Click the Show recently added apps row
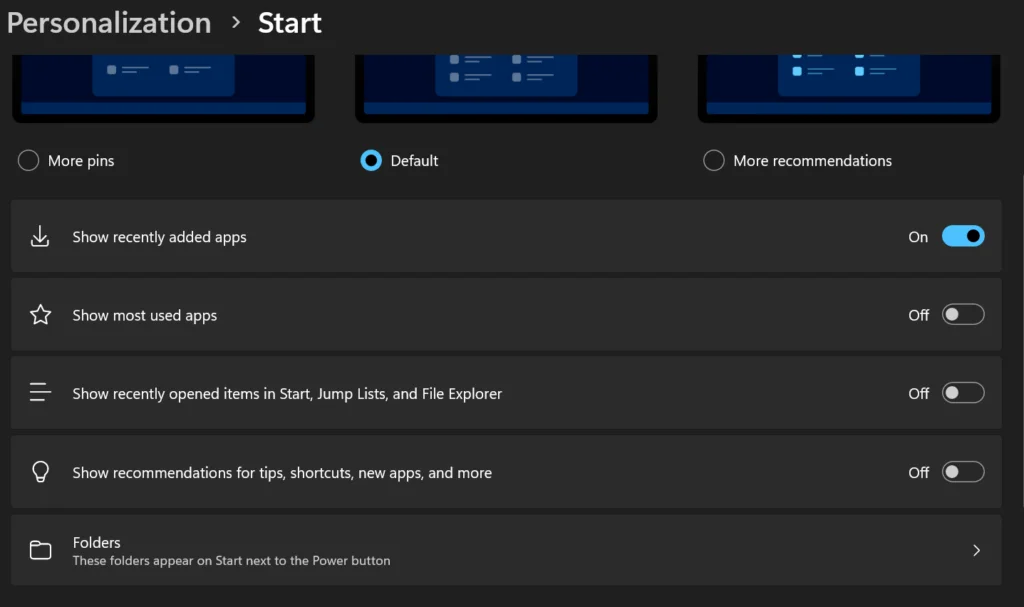This screenshot has height=607, width=1024. (x=506, y=236)
